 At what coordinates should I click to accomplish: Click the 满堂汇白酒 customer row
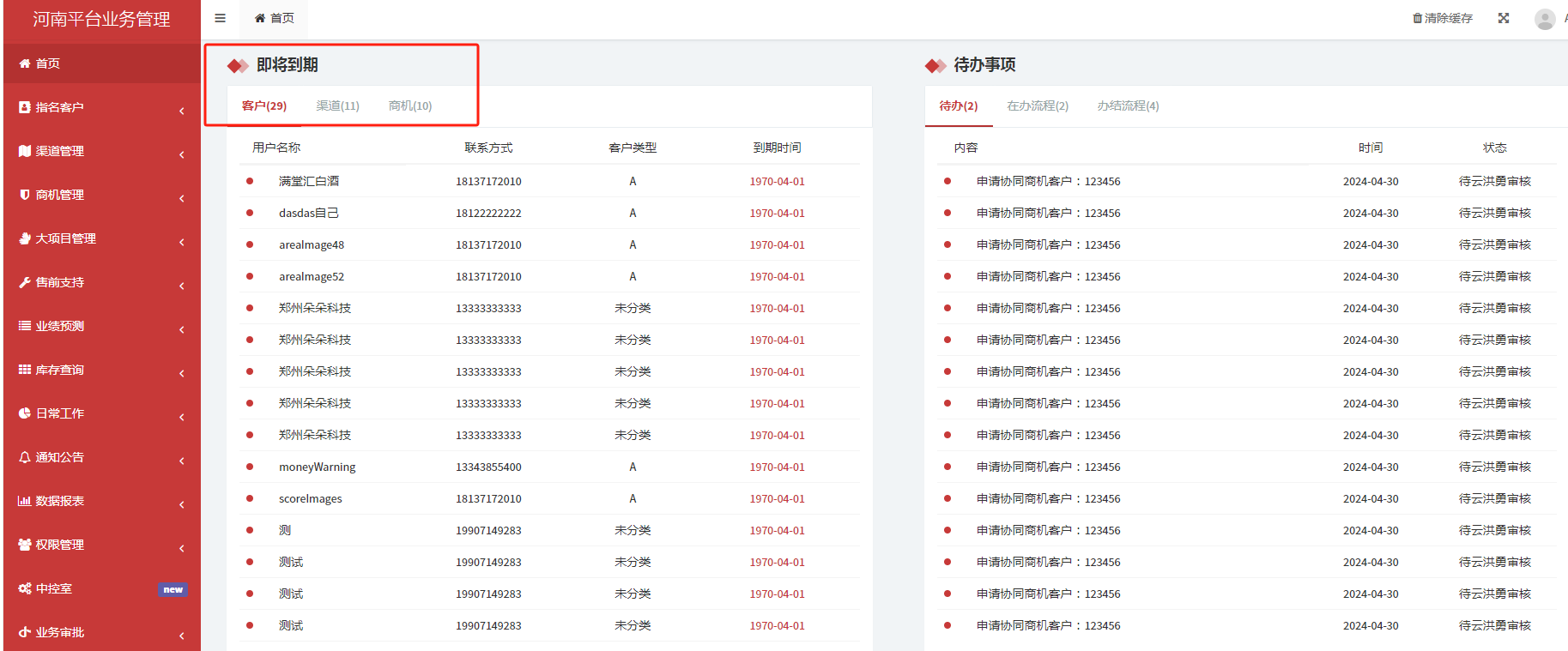(x=308, y=181)
